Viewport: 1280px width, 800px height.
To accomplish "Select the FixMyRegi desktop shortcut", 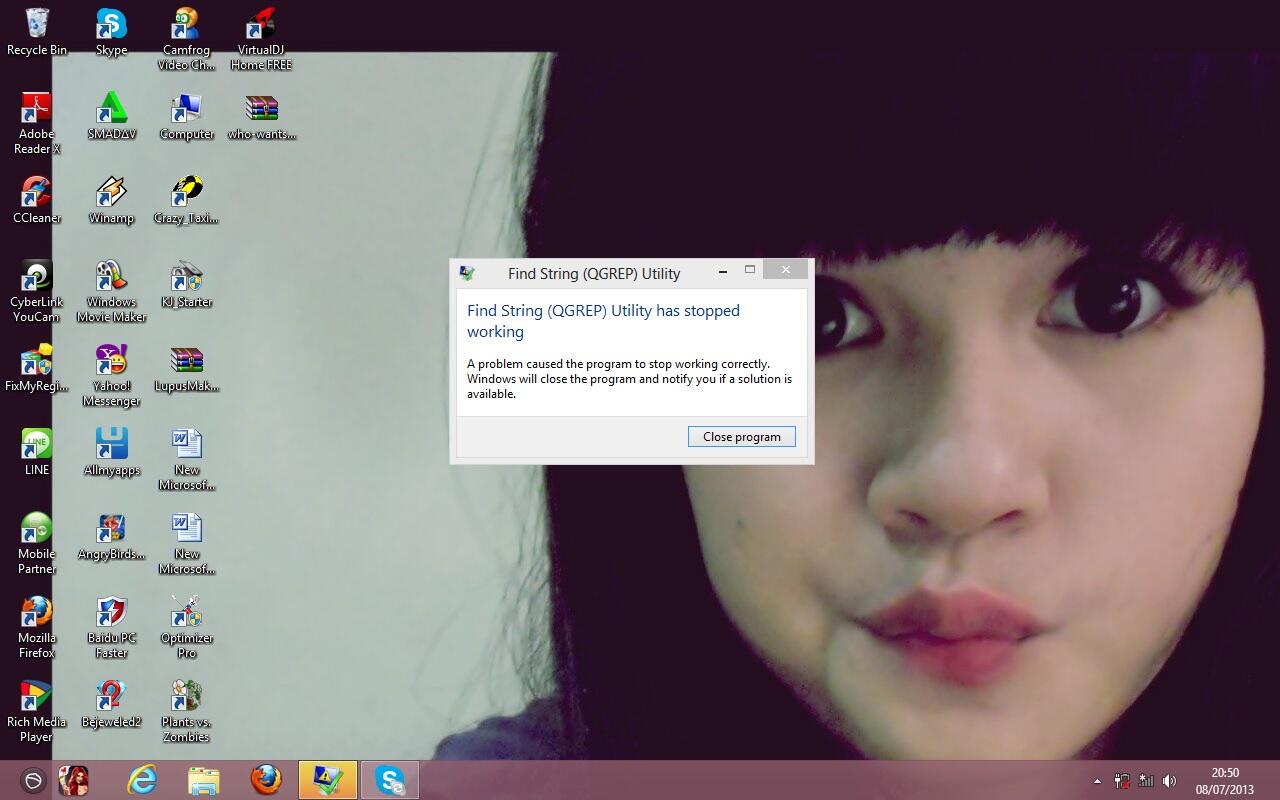I will tap(37, 367).
